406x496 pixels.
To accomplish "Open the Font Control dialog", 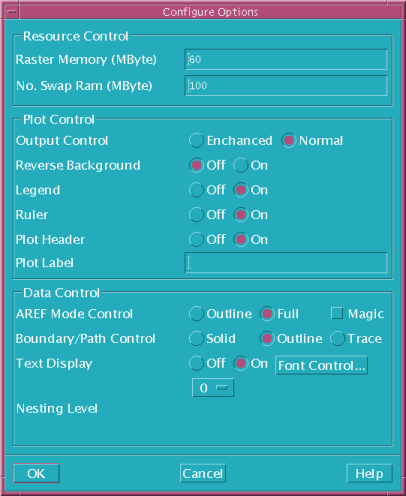I will point(322,366).
